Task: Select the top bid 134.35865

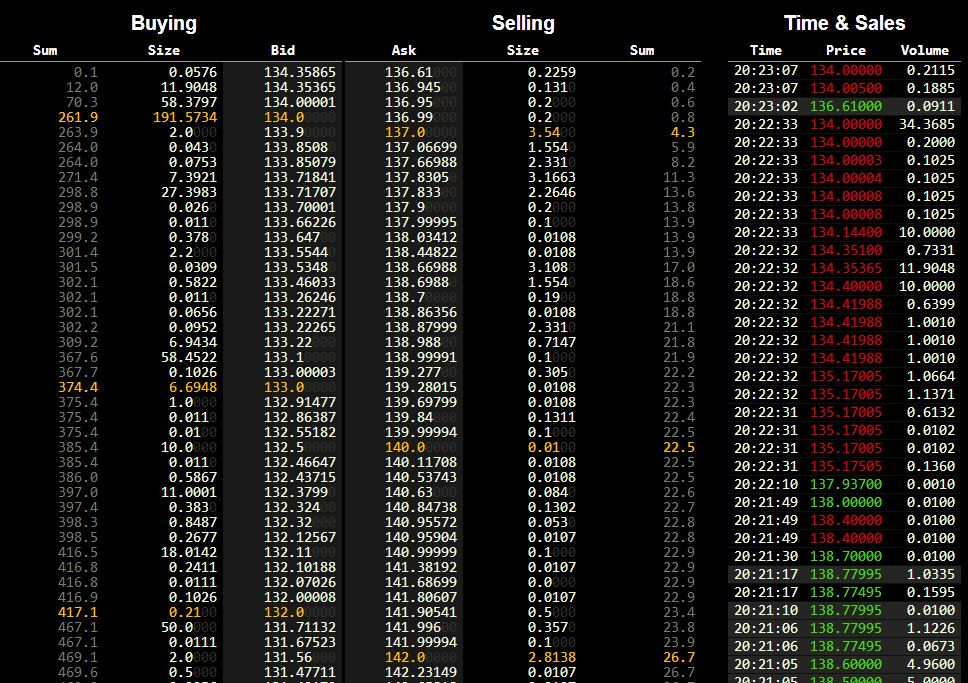Action: coord(300,72)
